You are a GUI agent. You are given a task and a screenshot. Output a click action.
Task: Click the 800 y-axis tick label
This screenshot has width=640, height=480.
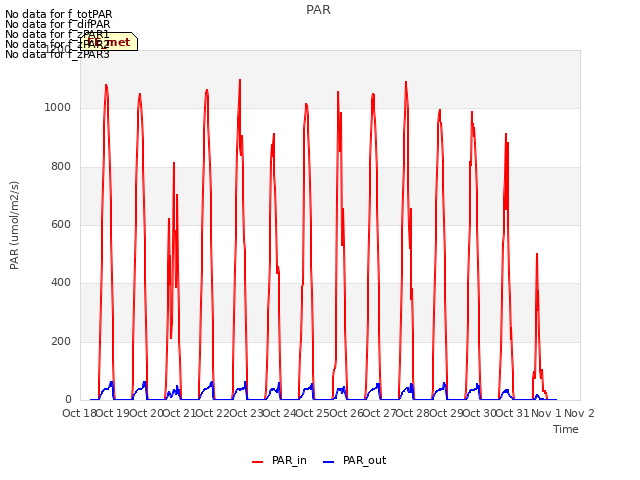pos(61,166)
